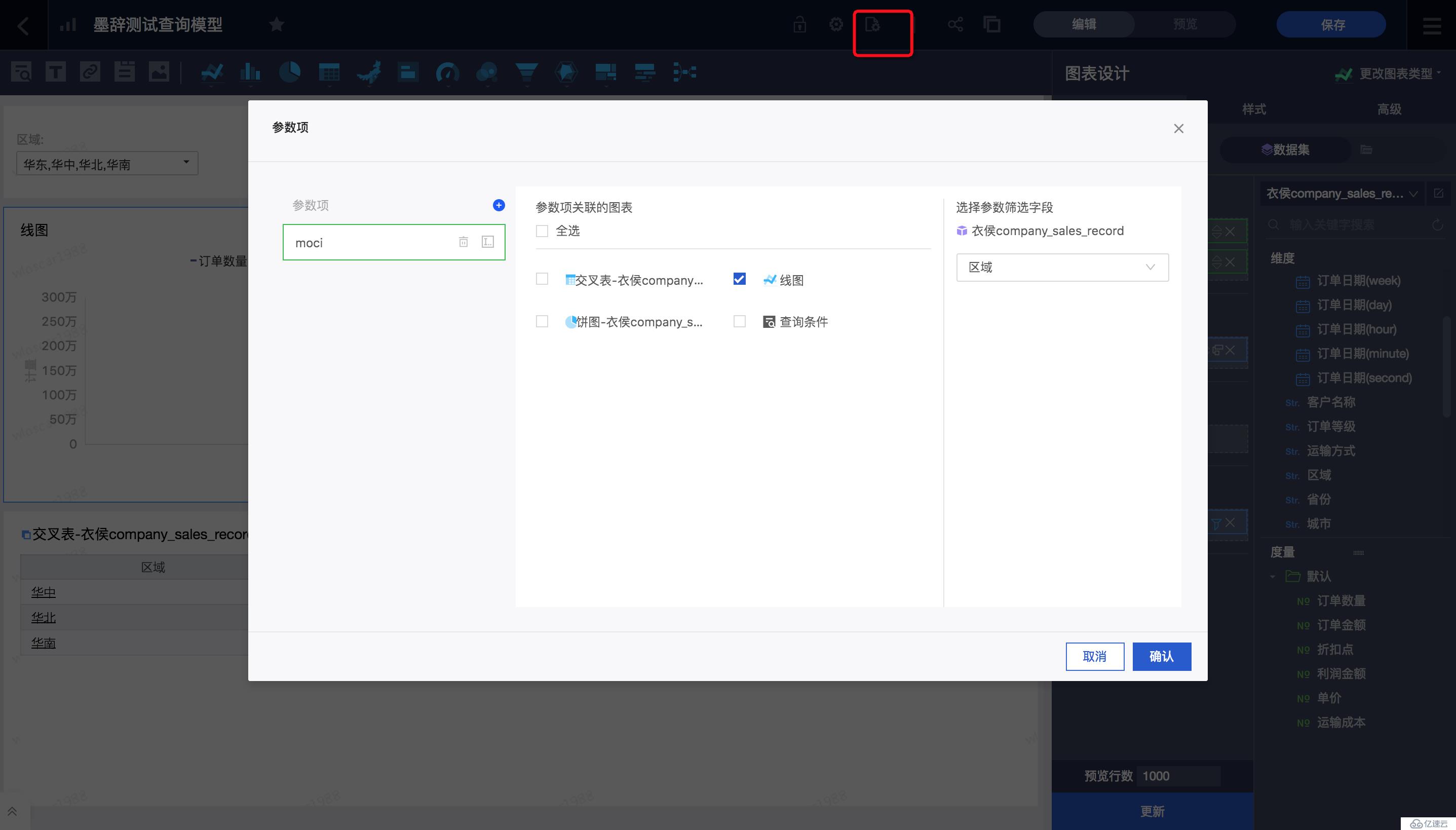Insert a tab container widget
Viewport: 1456px width, 830px height.
point(124,72)
